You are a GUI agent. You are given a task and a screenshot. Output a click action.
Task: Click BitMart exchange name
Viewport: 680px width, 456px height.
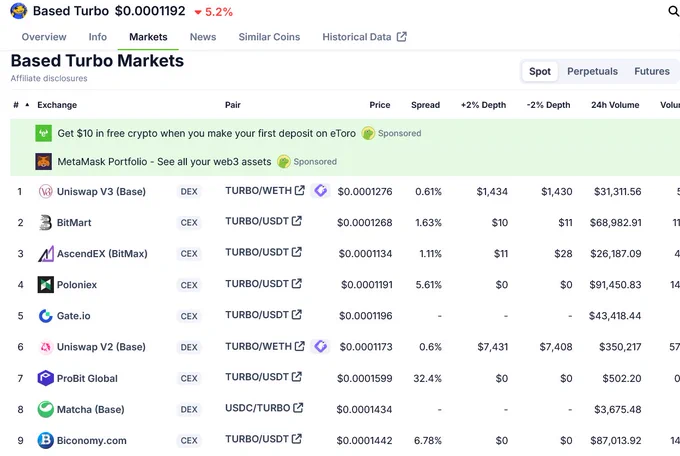coord(74,223)
